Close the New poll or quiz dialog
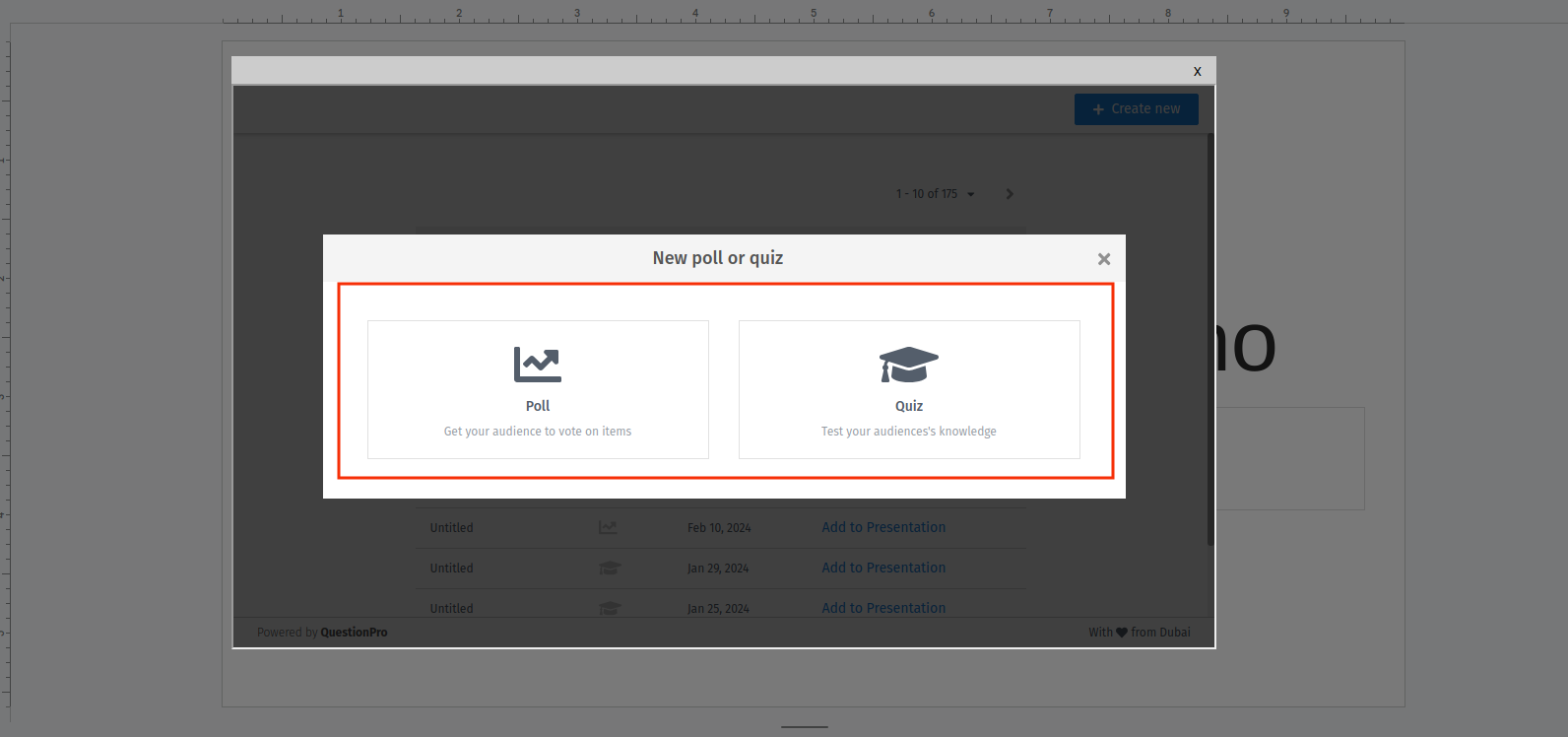1568x737 pixels. click(1104, 259)
